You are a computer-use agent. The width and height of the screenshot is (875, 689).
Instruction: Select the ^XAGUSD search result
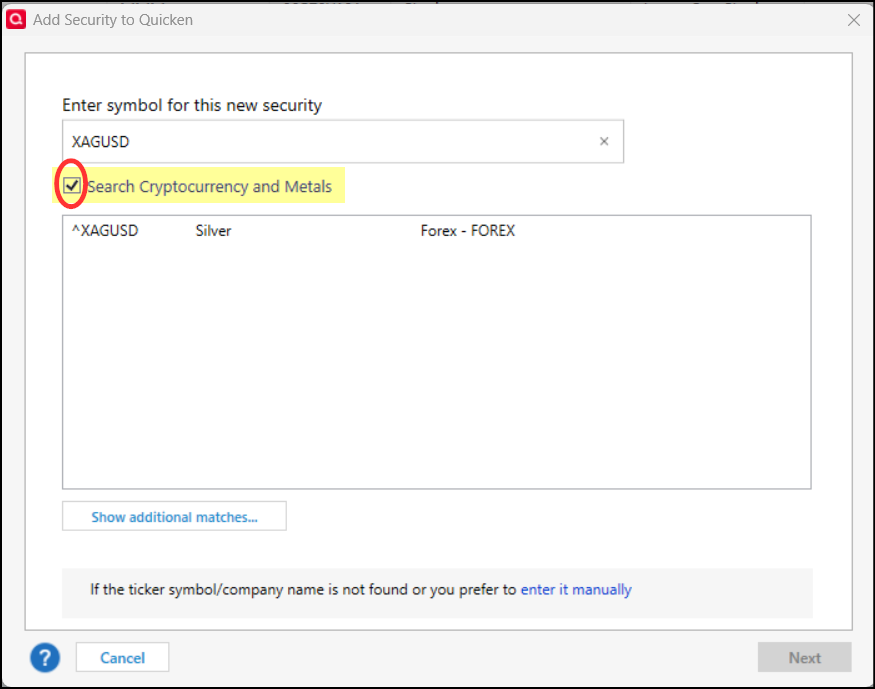[x=105, y=231]
